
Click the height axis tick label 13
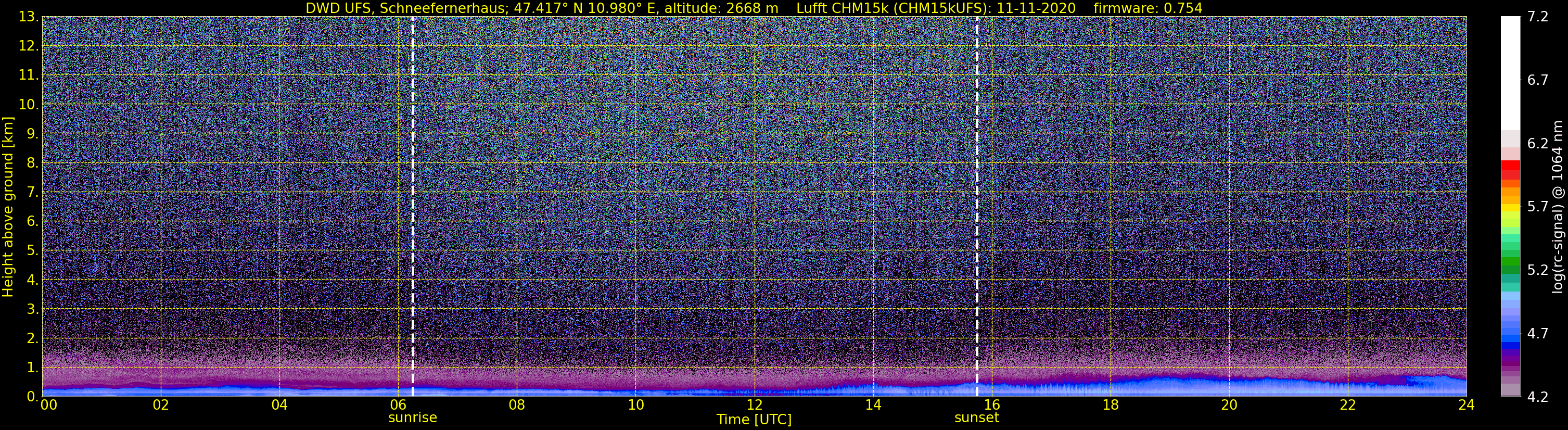pyautogui.click(x=29, y=17)
